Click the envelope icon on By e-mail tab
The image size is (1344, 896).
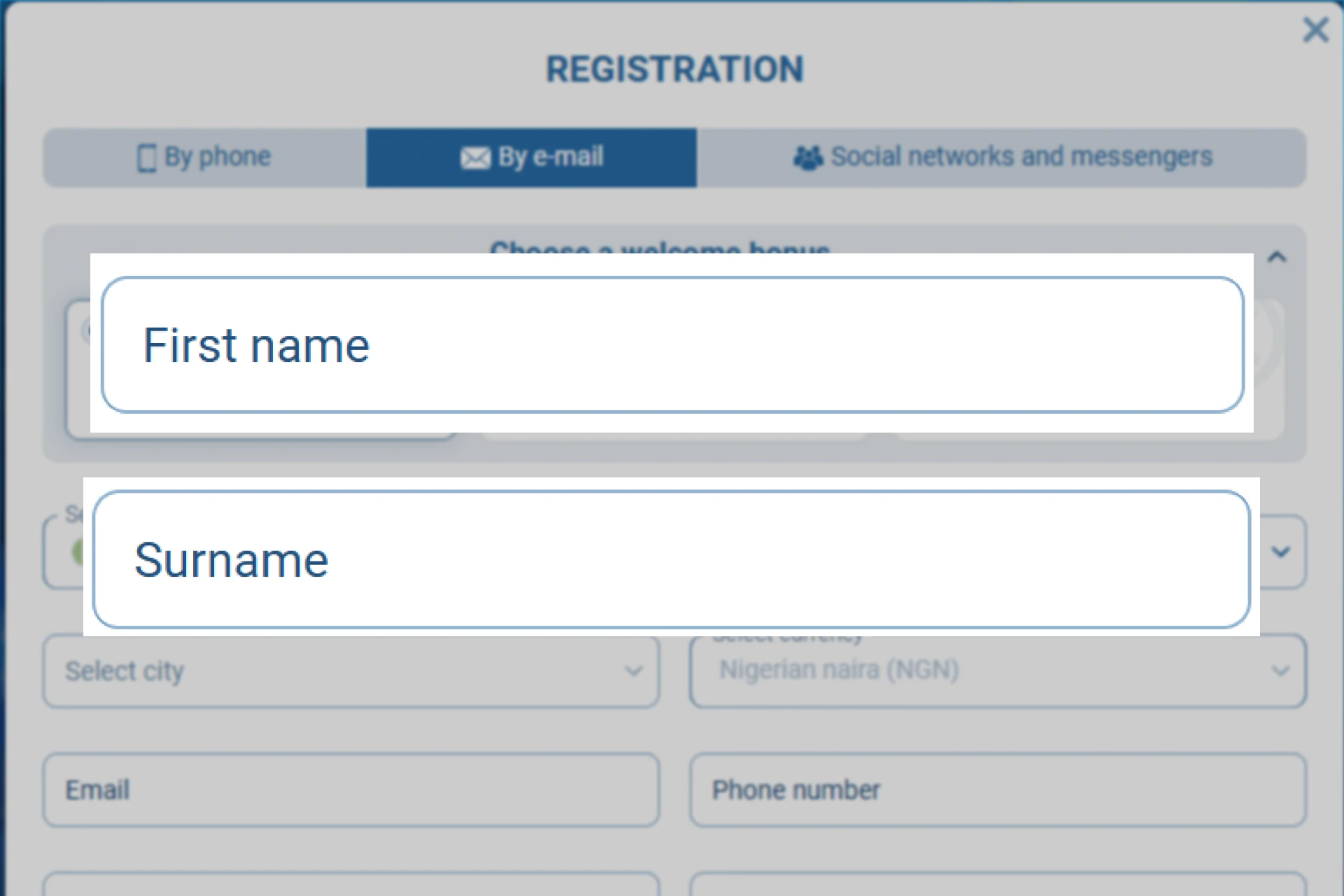click(475, 158)
